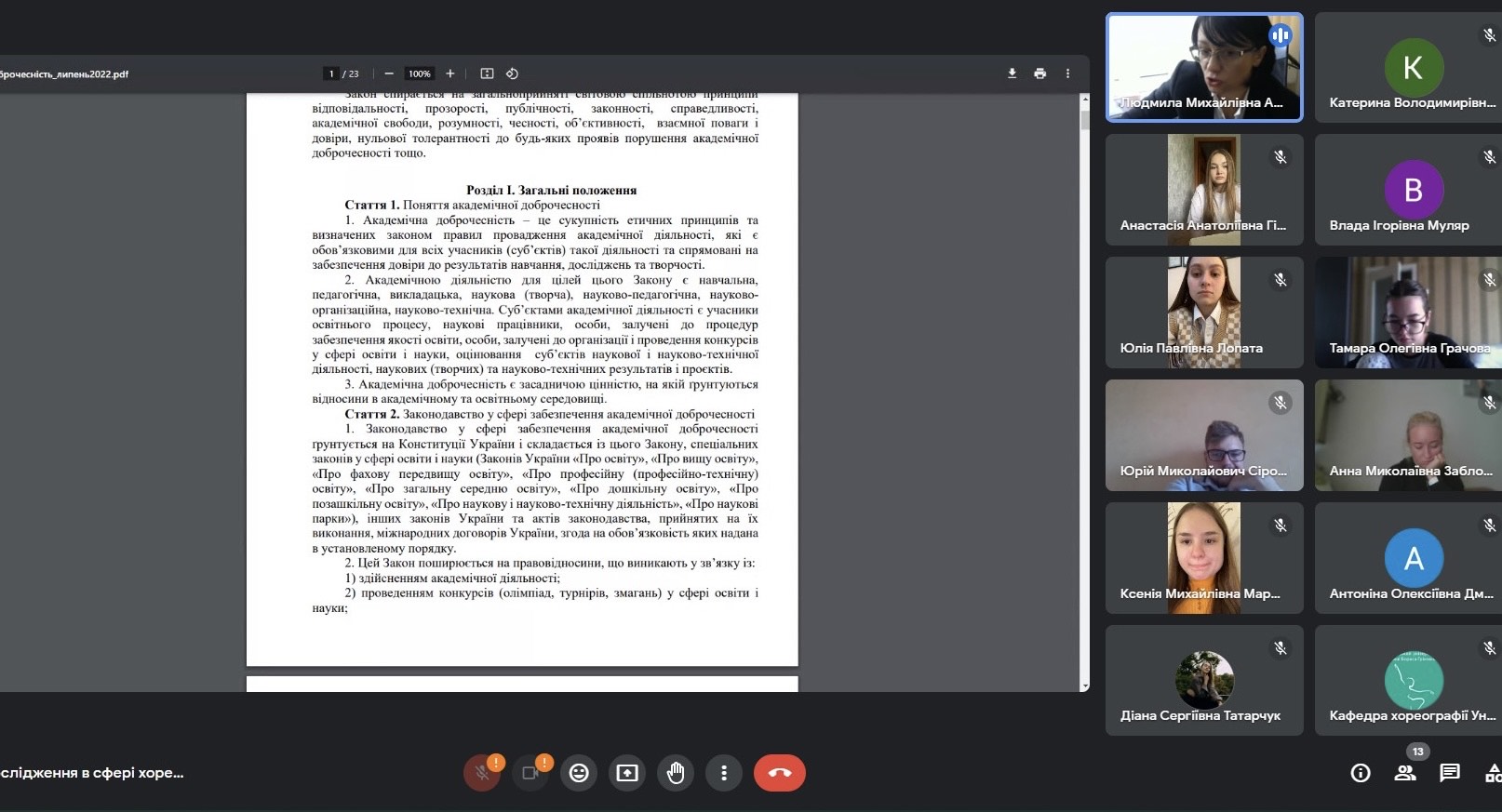Open the chat panel
Screen dimensions: 1502x812
pyautogui.click(x=1450, y=773)
